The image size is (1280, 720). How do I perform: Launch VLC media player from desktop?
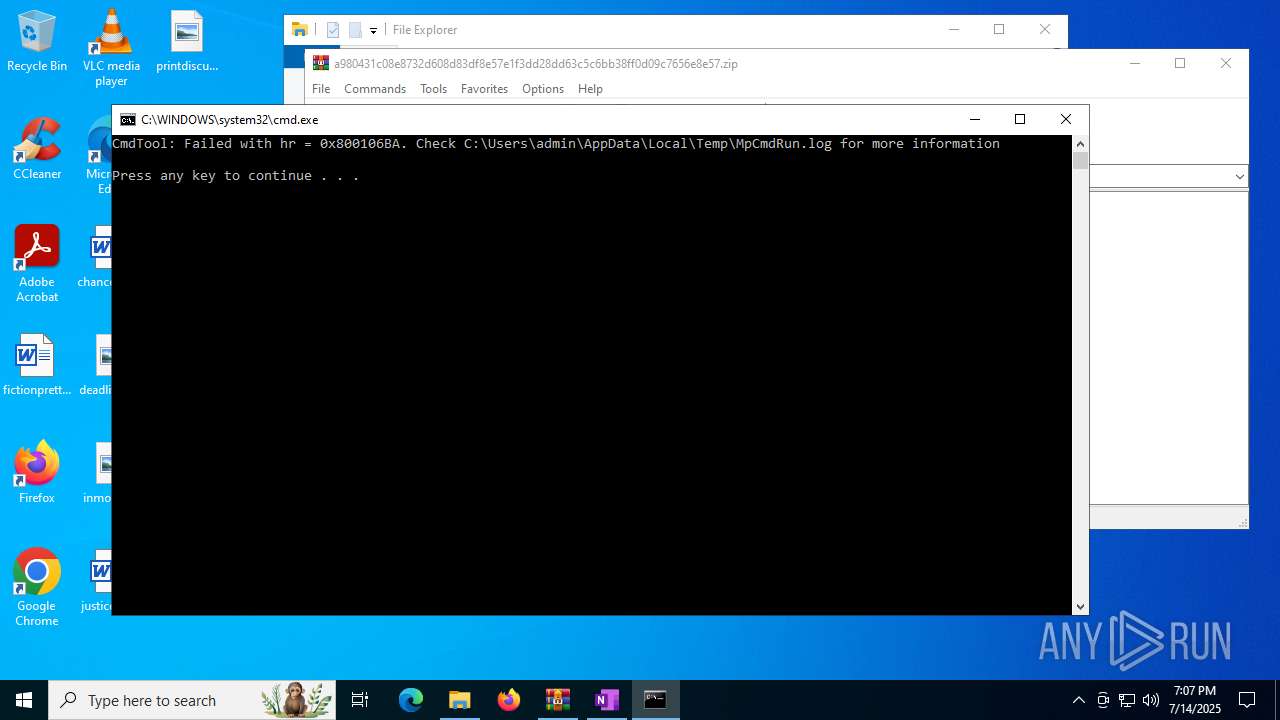tap(111, 48)
